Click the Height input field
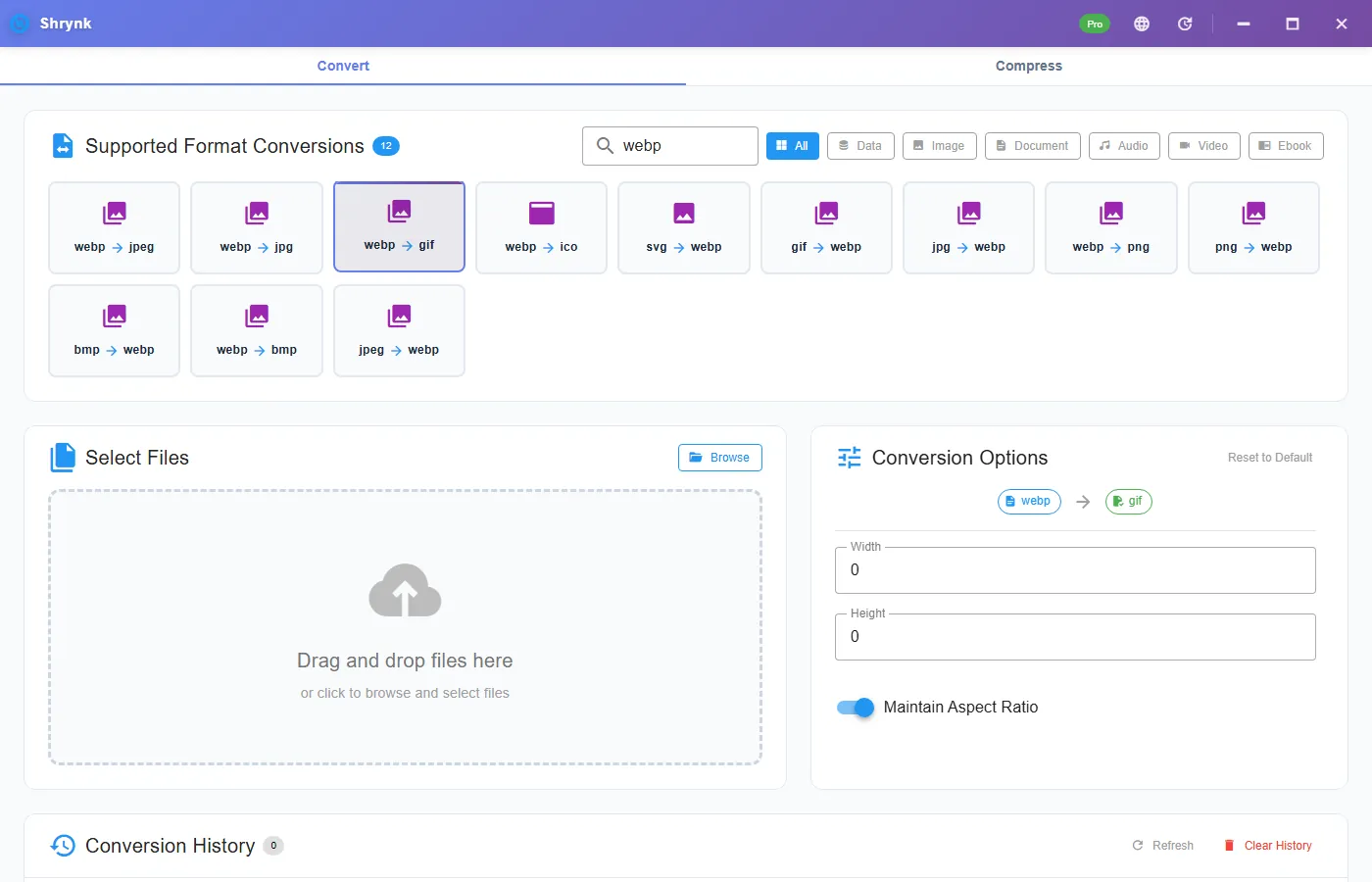The image size is (1372, 882). [x=1075, y=637]
